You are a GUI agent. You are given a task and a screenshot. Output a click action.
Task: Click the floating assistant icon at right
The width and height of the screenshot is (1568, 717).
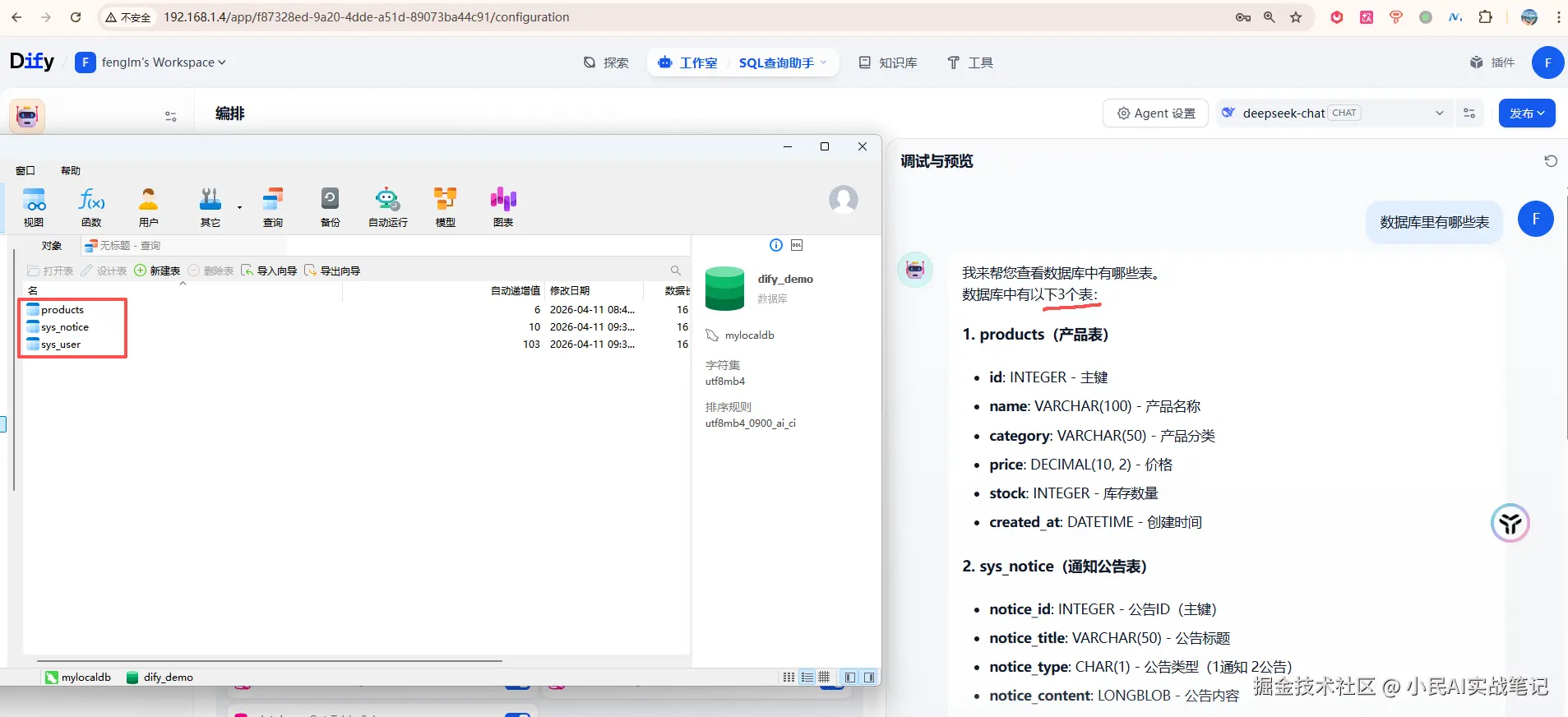1510,523
